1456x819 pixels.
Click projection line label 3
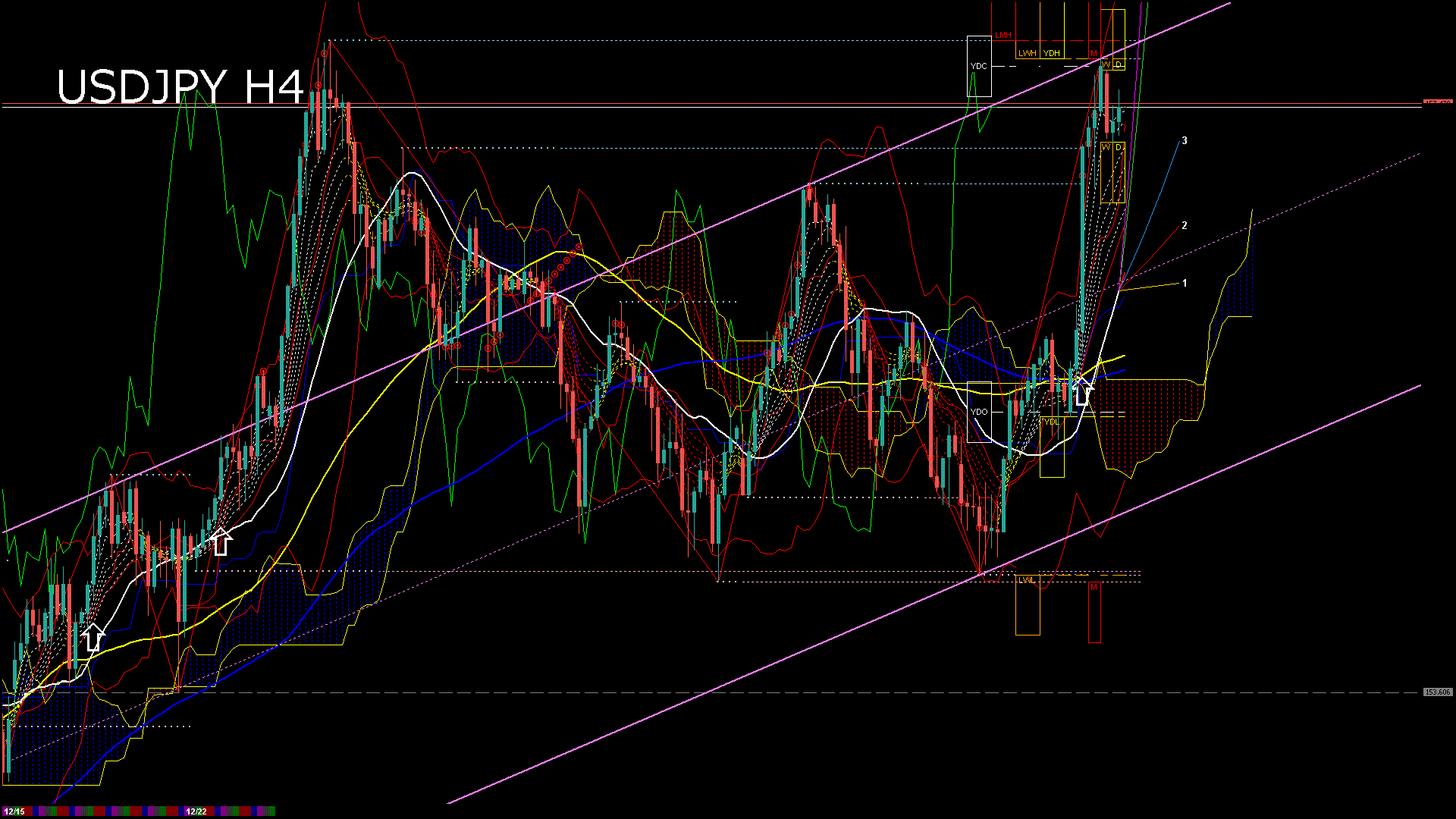coord(1185,140)
